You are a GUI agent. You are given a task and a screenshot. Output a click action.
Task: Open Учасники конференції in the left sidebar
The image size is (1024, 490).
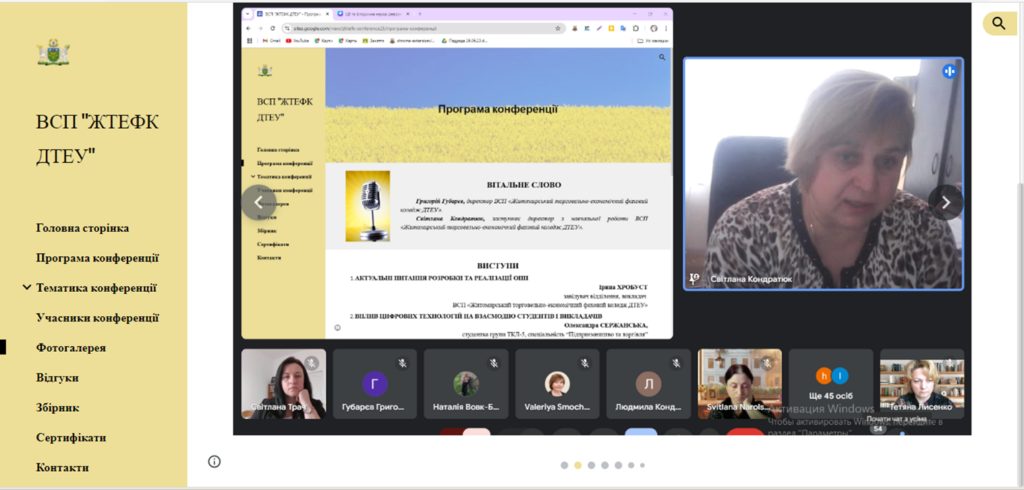[97, 318]
